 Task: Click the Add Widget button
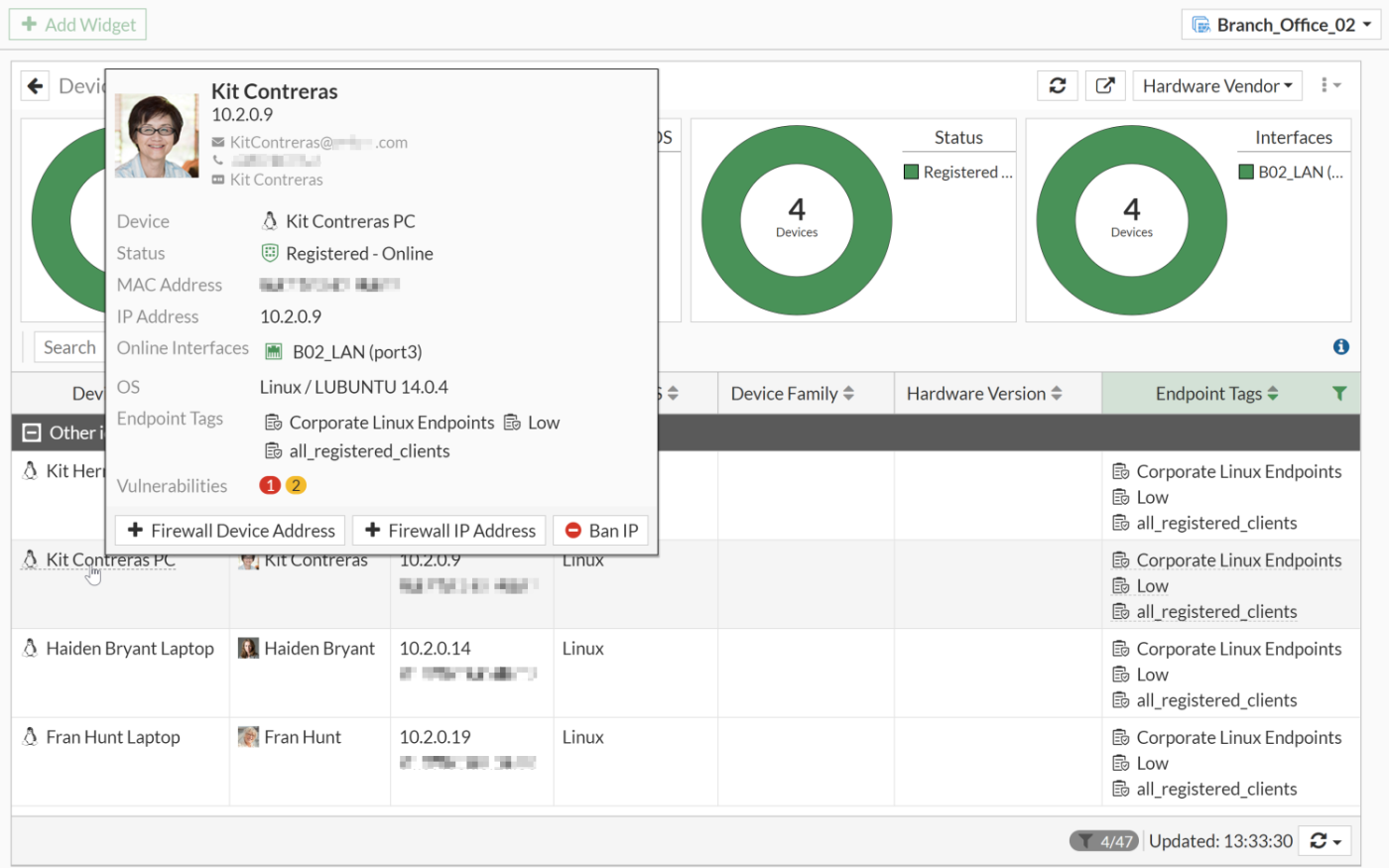tap(77, 24)
